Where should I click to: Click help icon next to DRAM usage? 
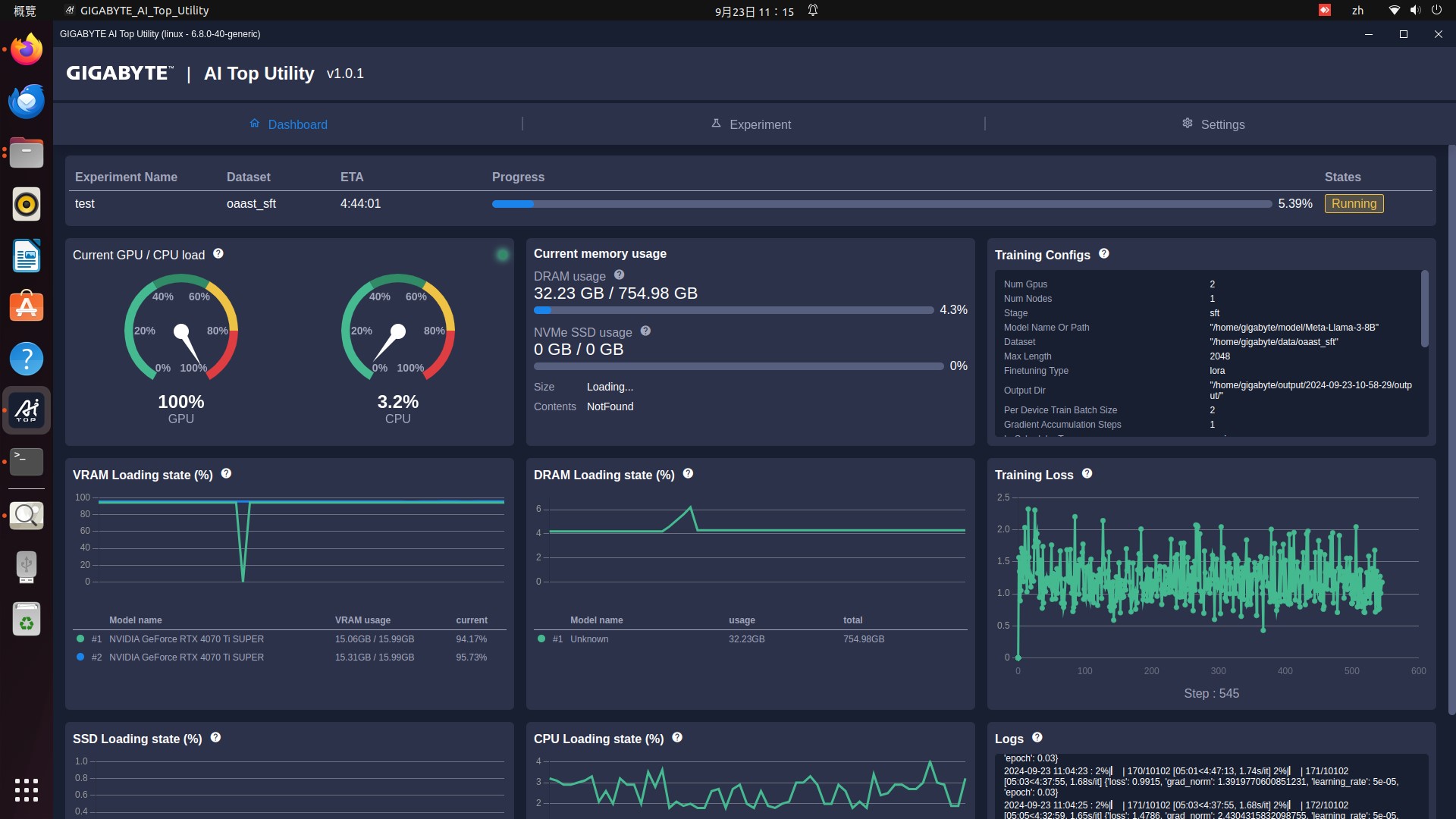coord(619,275)
